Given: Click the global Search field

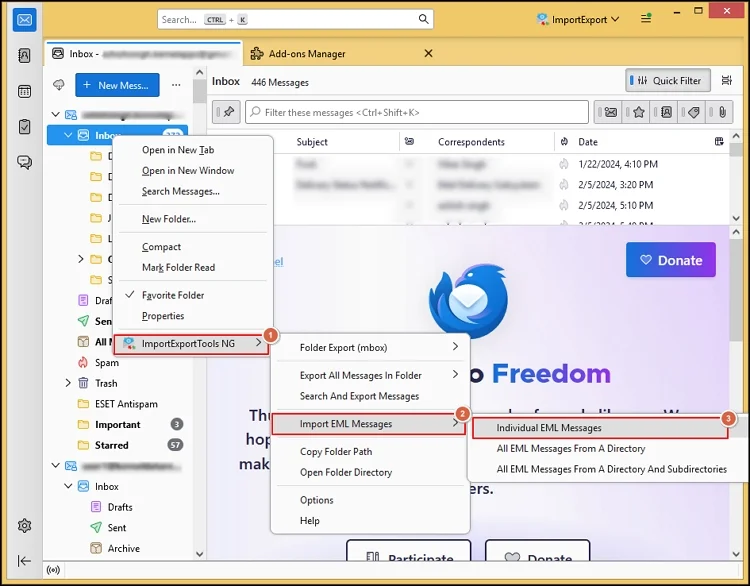Looking at the screenshot, I should (x=295, y=19).
